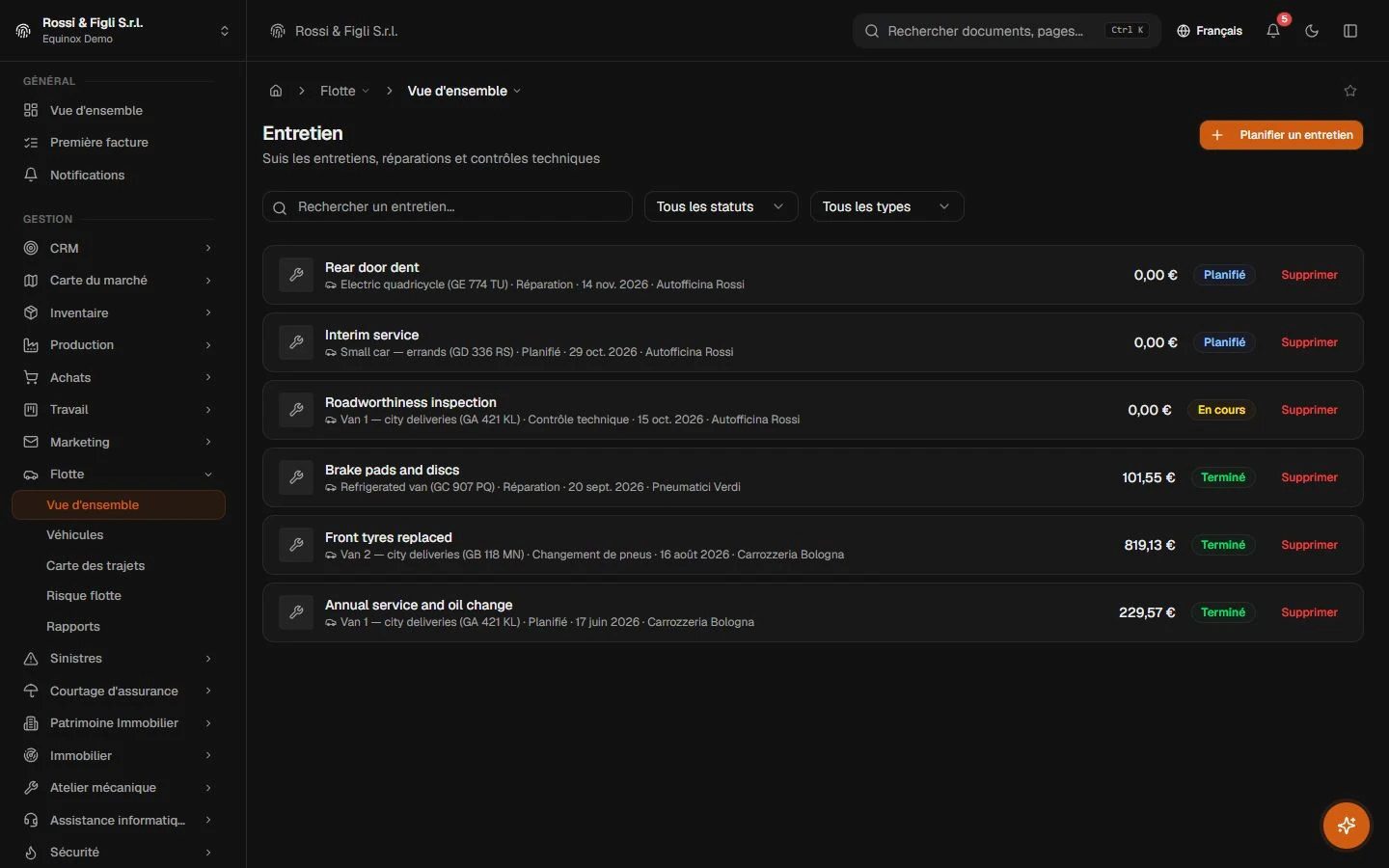
Task: Delete Rear door dent with Supprimer
Action: 1309,275
